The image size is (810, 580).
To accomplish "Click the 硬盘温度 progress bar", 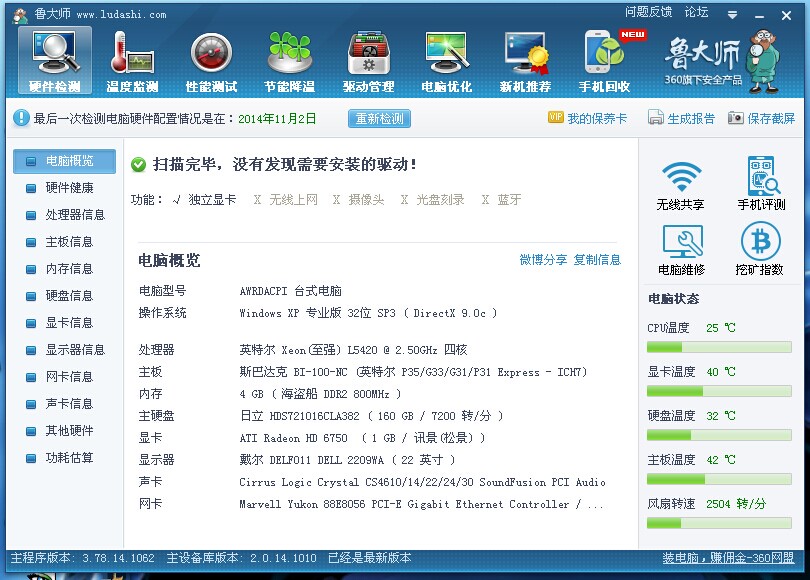I will click(719, 435).
